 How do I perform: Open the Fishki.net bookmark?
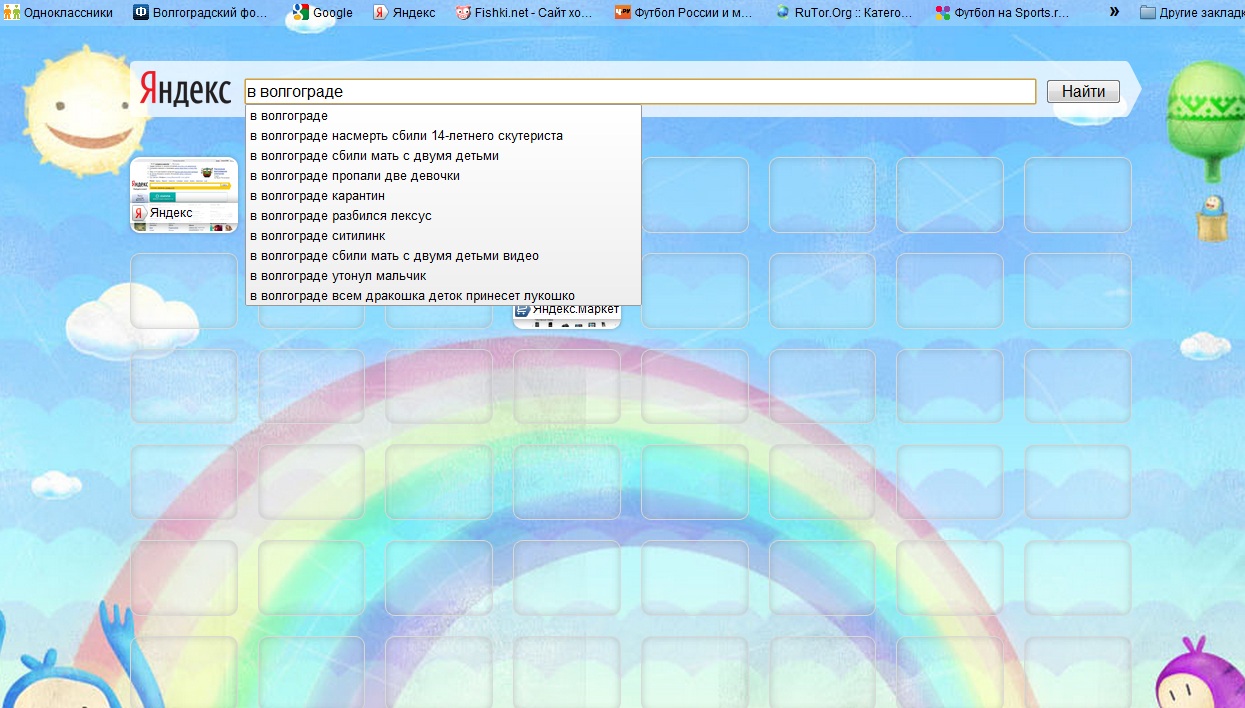click(523, 13)
